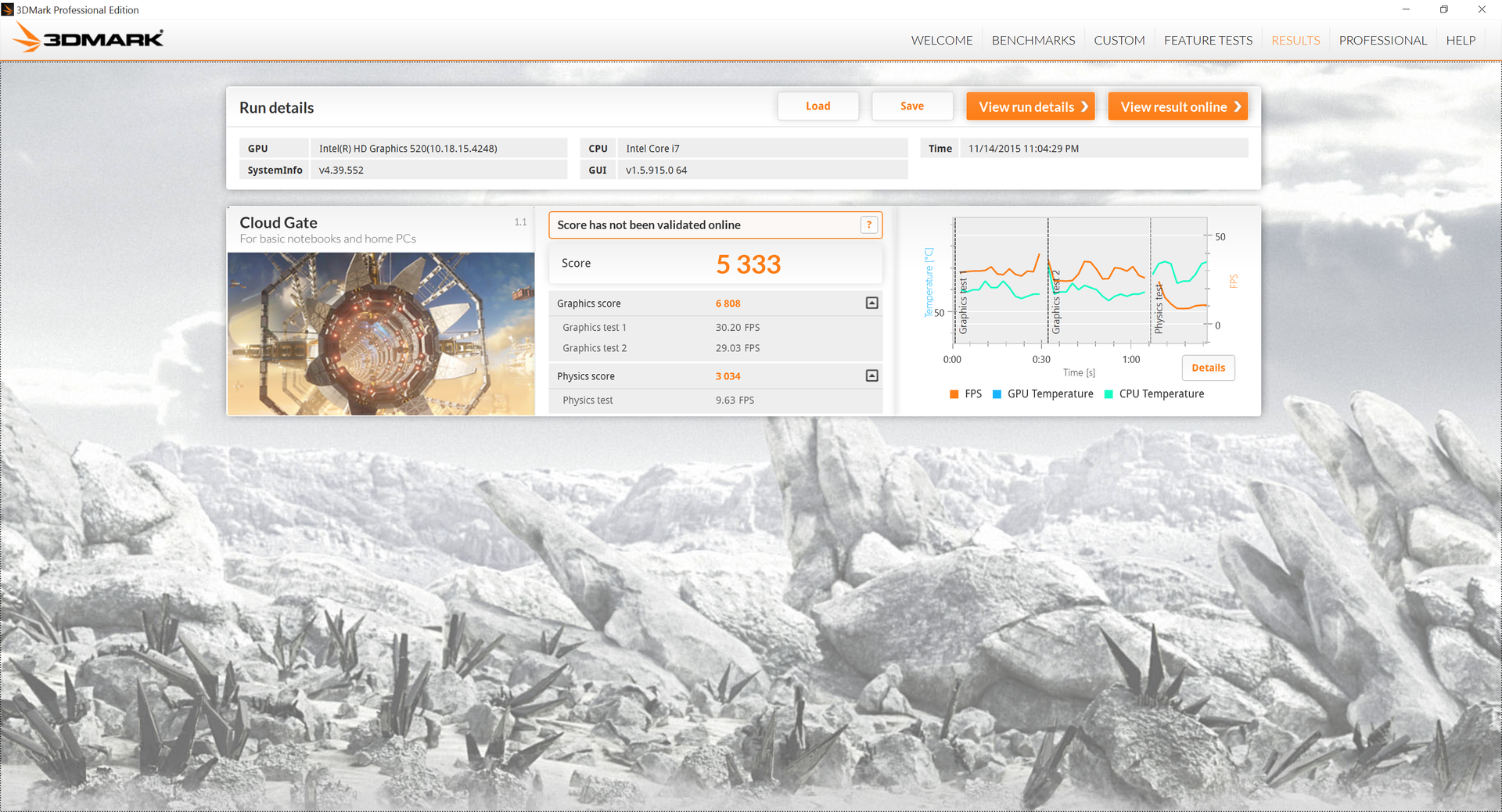The image size is (1502, 812).
Task: Click View run details button
Action: (x=1030, y=106)
